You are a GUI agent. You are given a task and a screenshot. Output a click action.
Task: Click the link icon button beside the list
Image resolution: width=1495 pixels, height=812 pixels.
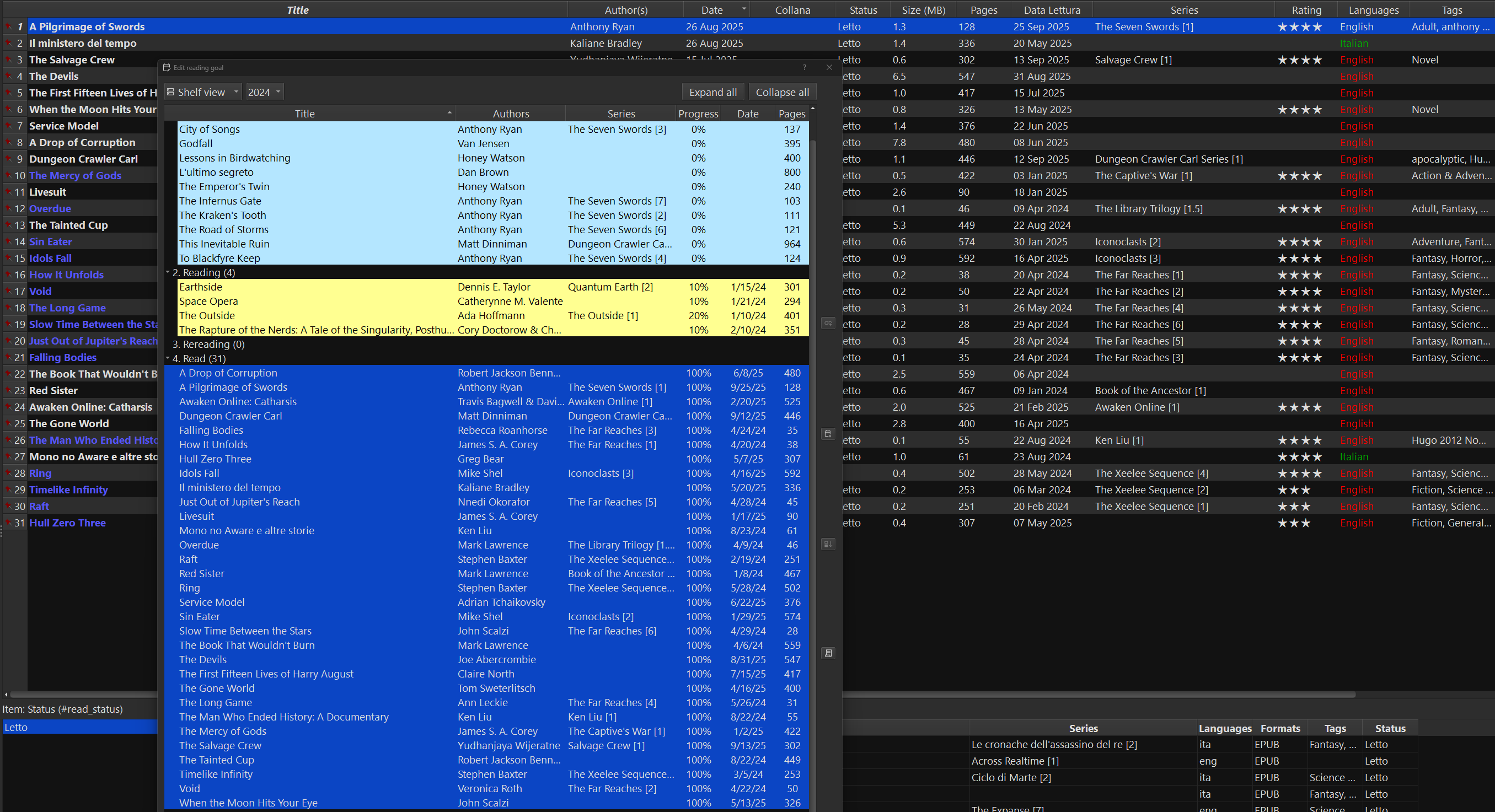(828, 323)
